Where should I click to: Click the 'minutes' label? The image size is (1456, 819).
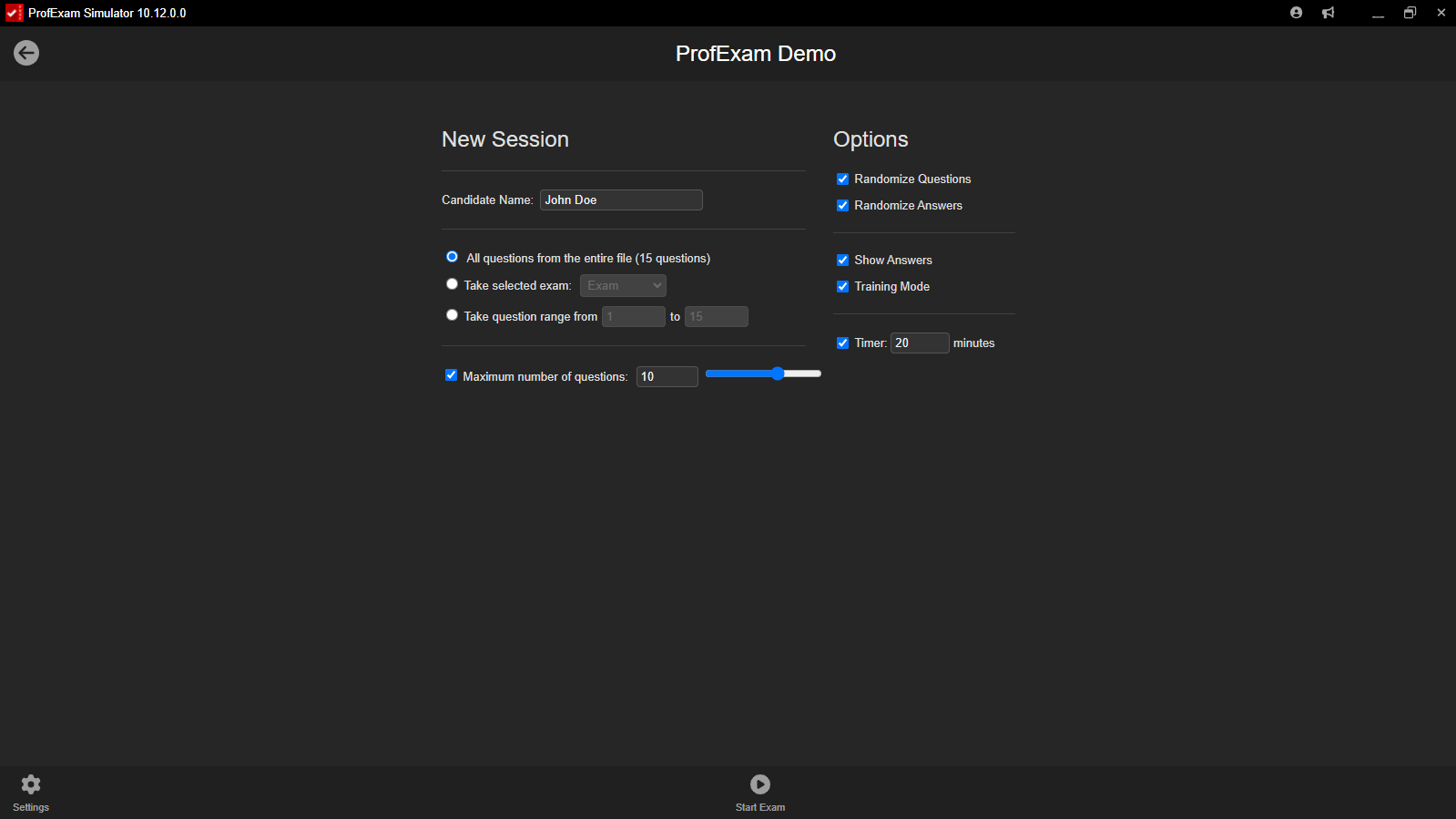(973, 343)
